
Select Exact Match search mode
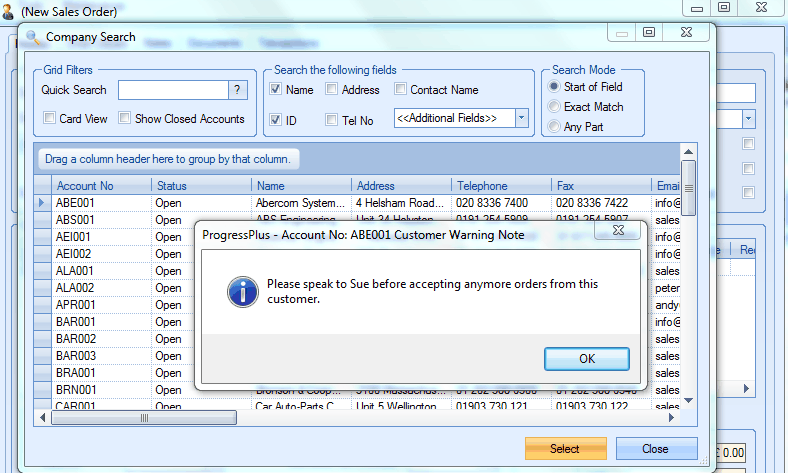pyautogui.click(x=554, y=107)
